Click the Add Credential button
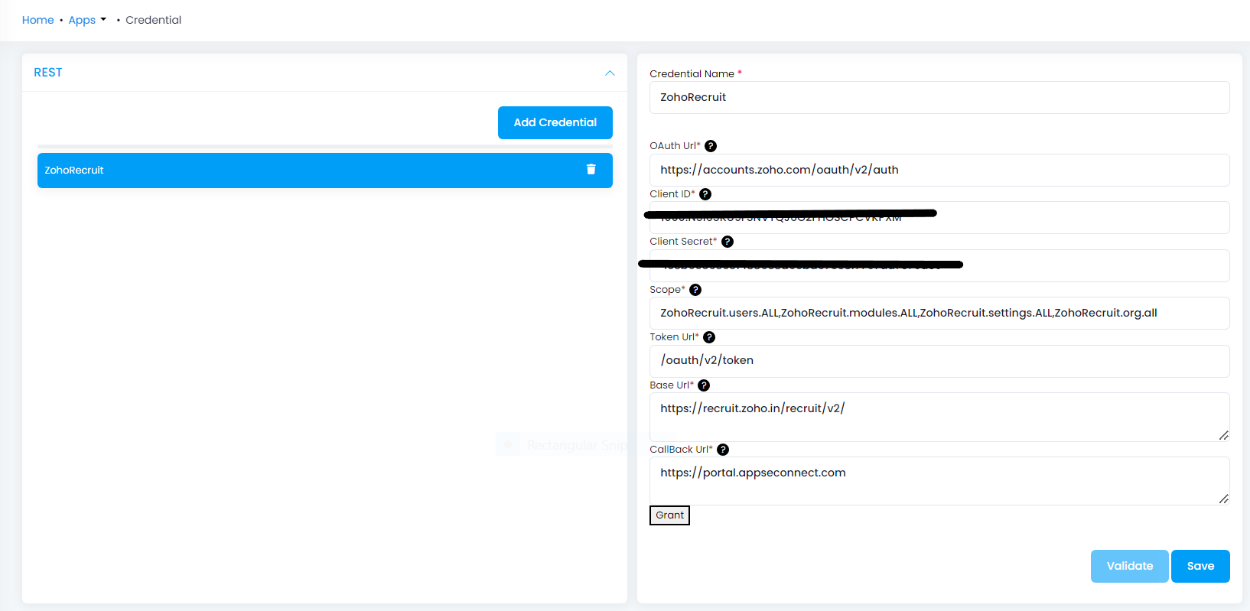1250x611 pixels. [555, 122]
